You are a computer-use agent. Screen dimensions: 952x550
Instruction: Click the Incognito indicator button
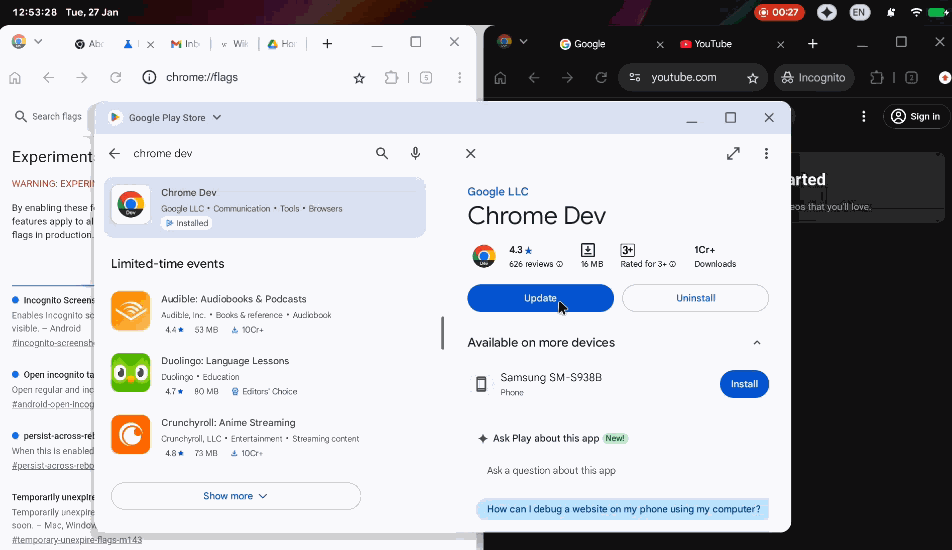coord(814,78)
